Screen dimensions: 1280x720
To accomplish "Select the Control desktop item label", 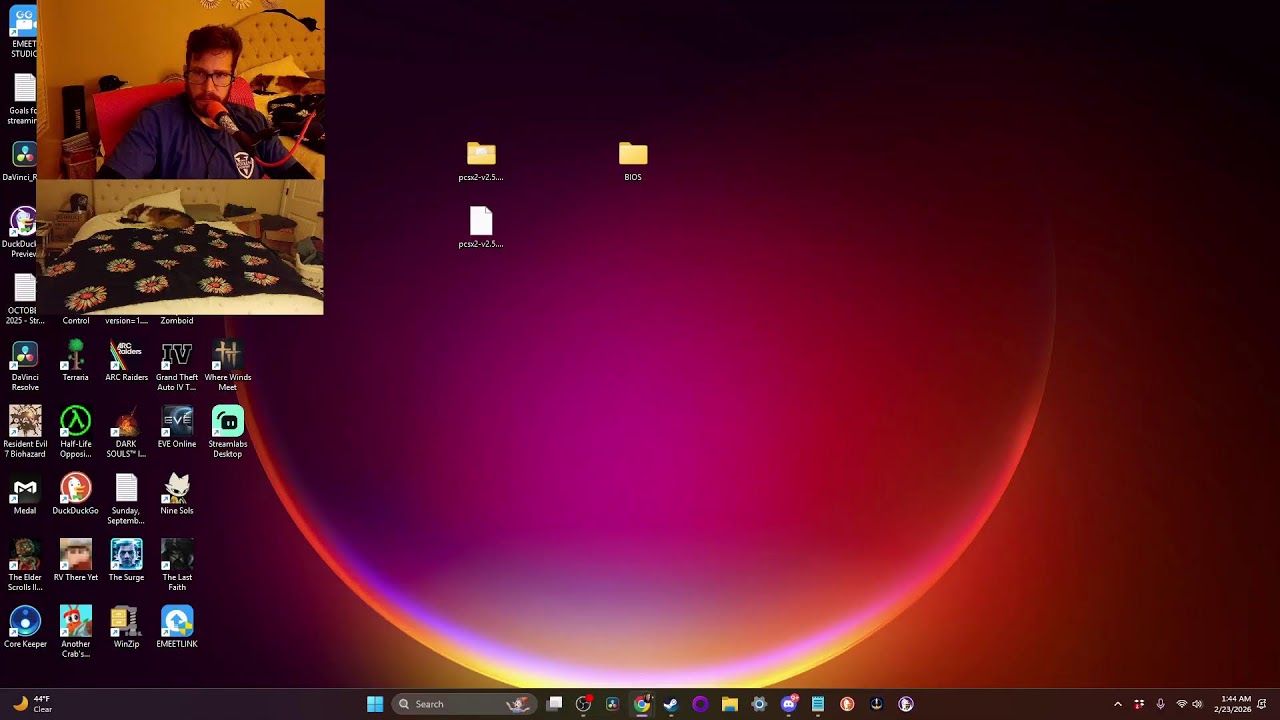I will [x=76, y=321].
